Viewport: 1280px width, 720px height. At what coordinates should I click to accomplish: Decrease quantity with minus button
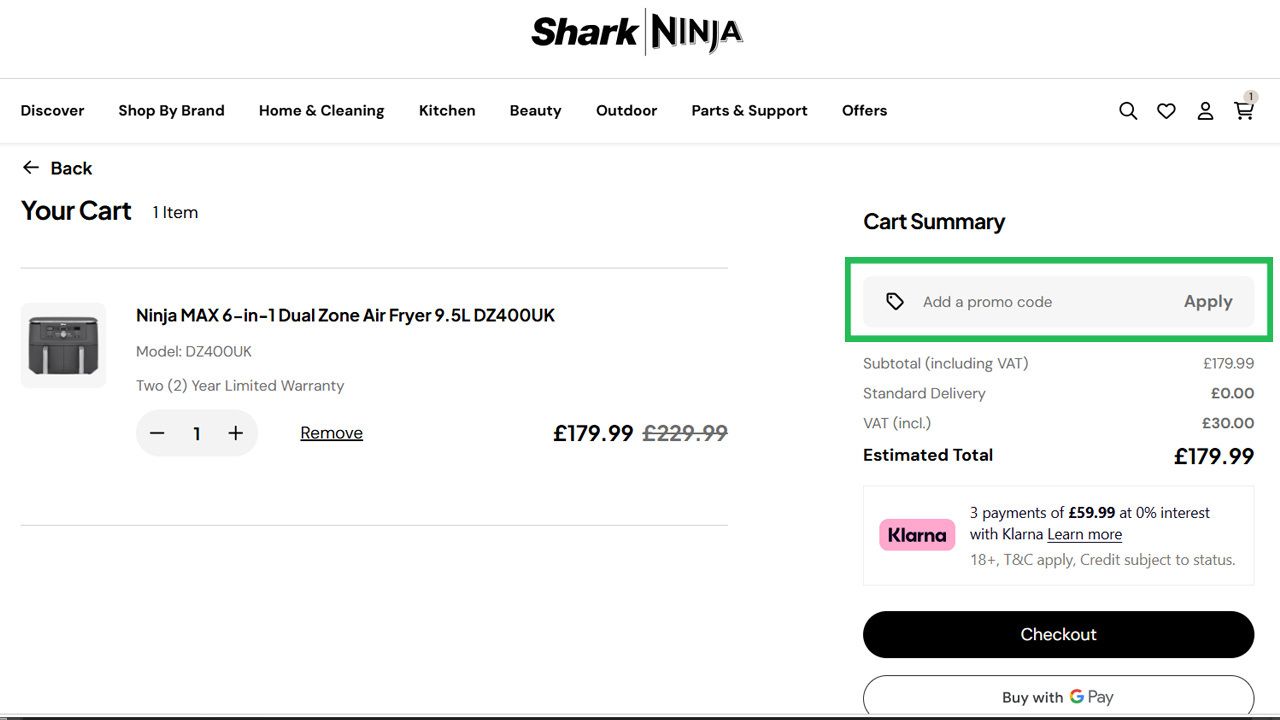(157, 433)
